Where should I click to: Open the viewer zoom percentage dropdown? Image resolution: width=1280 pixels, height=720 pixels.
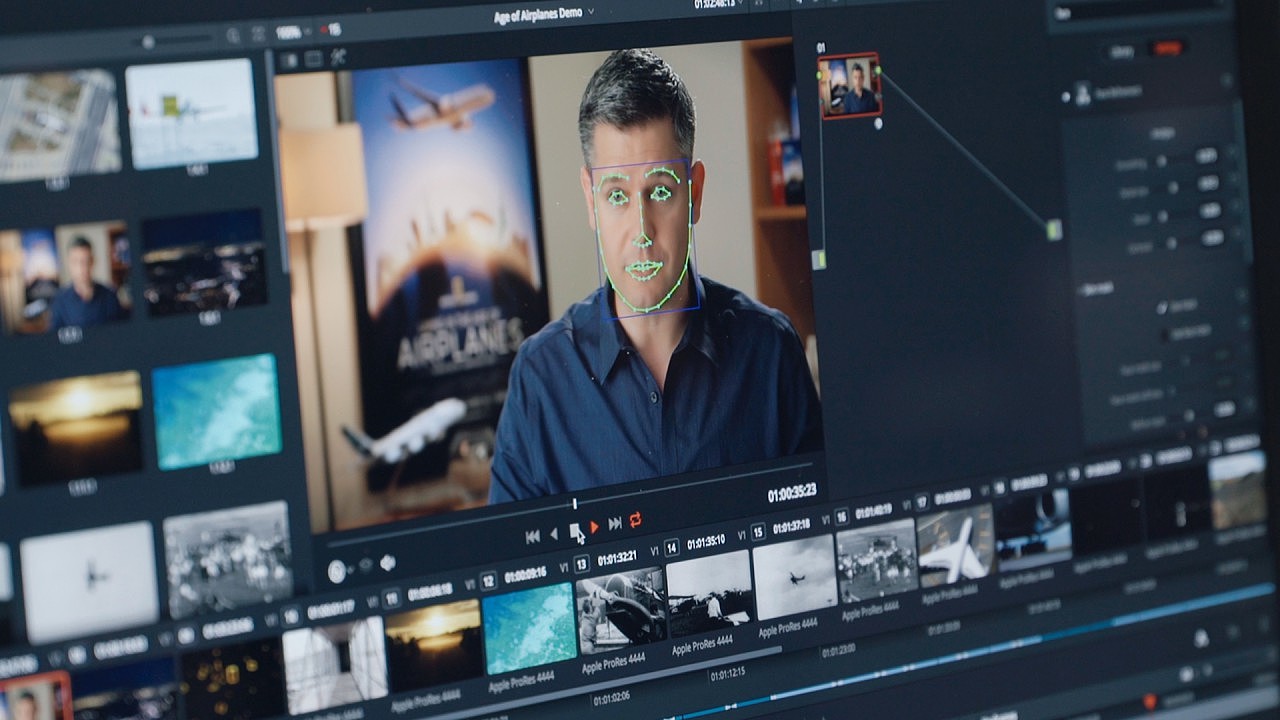pyautogui.click(x=290, y=32)
